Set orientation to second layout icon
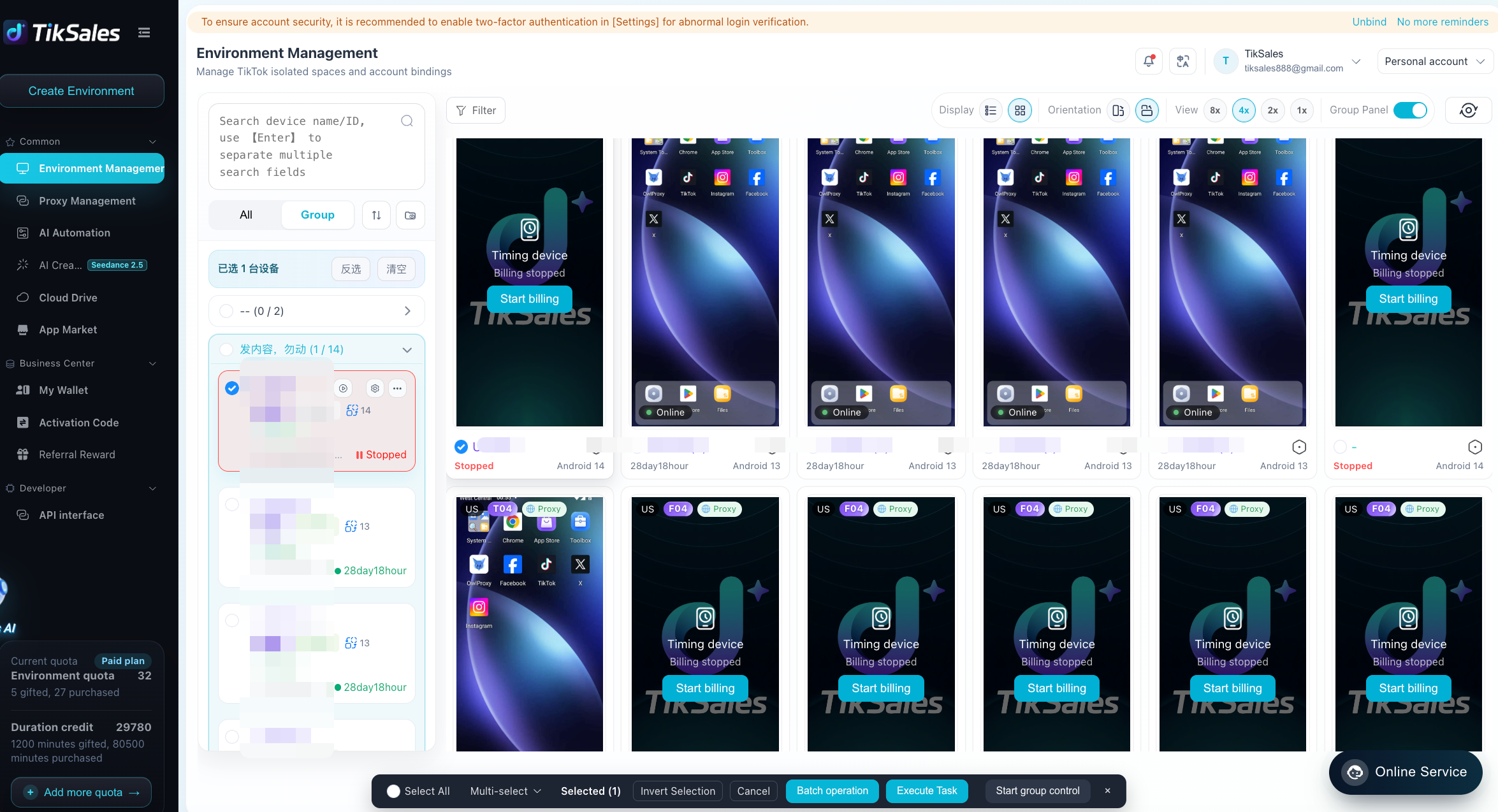The image size is (1498, 812). pyautogui.click(x=1147, y=110)
